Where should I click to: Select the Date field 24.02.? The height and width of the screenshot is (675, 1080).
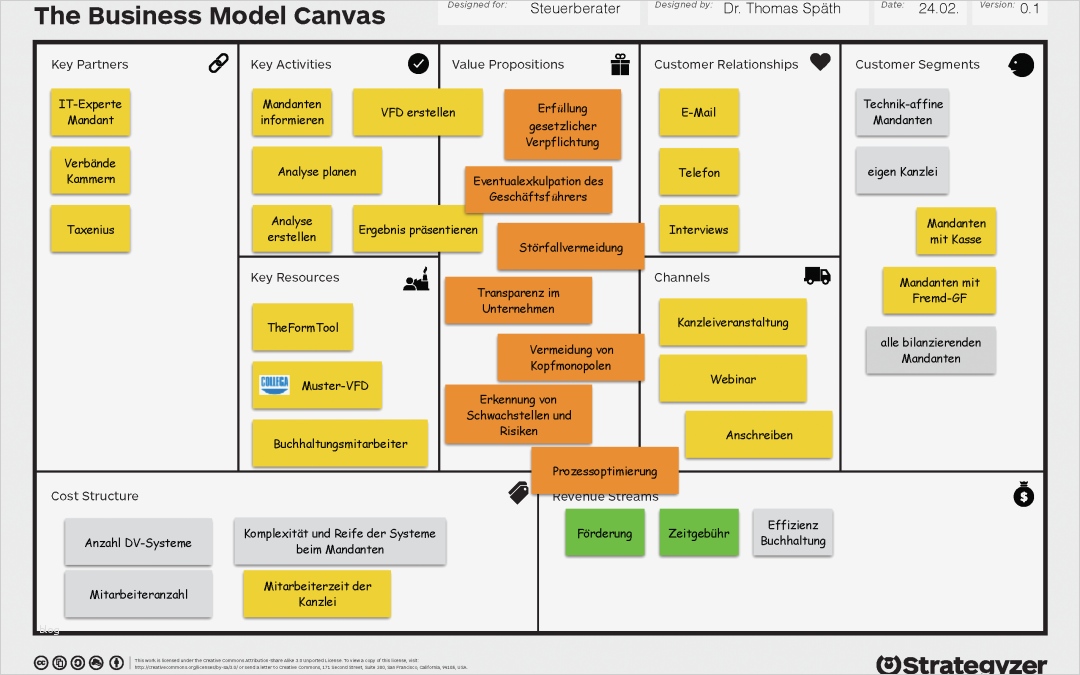point(920,10)
